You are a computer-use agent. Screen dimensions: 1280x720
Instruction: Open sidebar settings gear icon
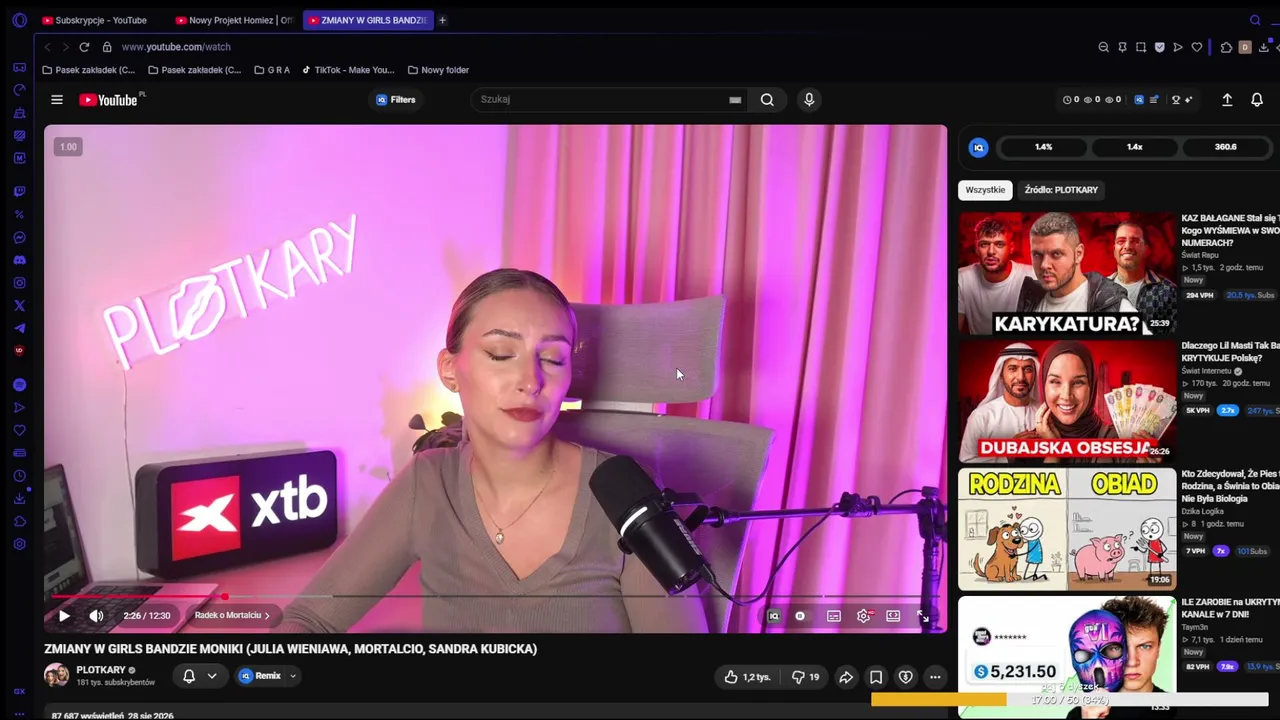point(19,545)
